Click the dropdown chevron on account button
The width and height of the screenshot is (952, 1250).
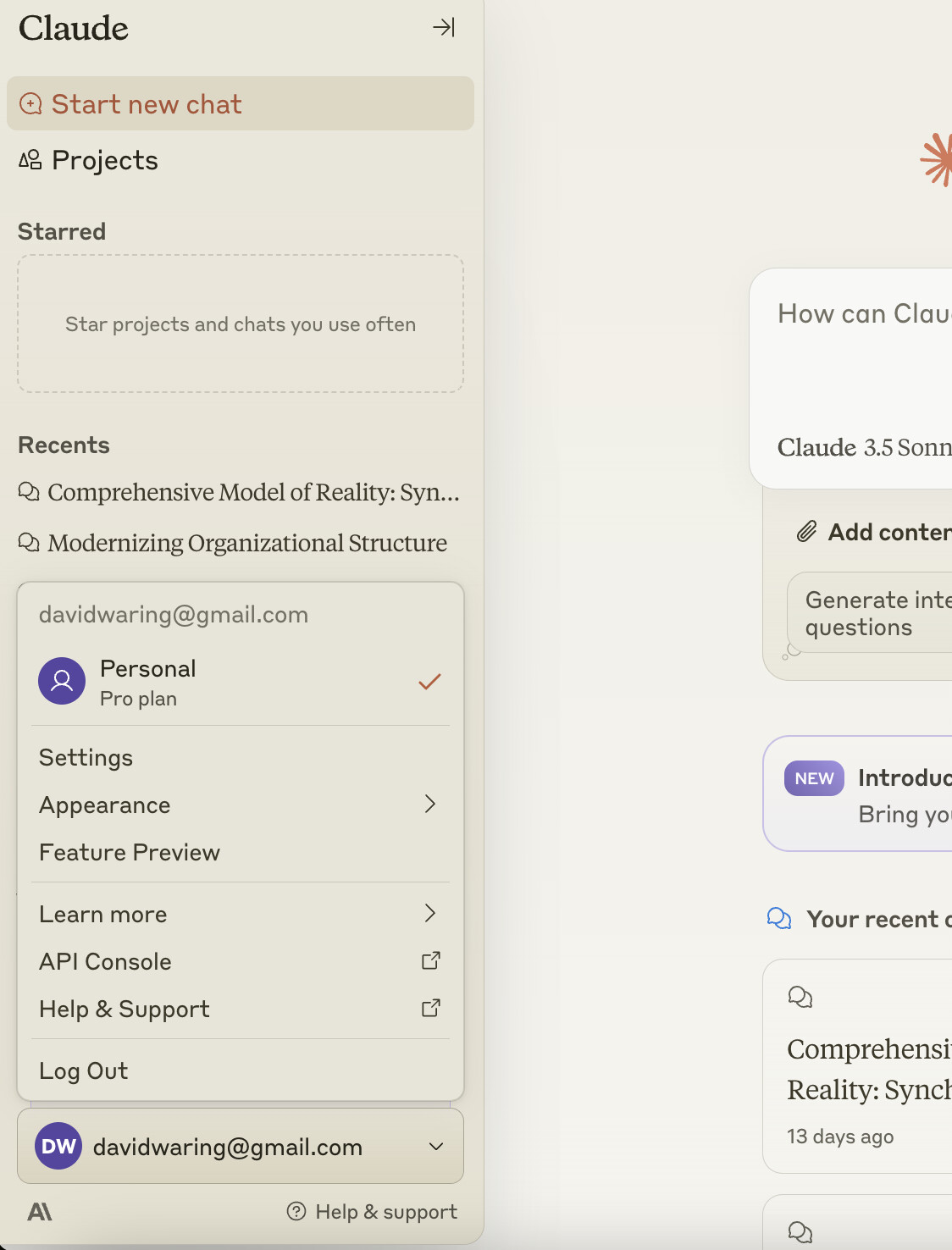[436, 1147]
